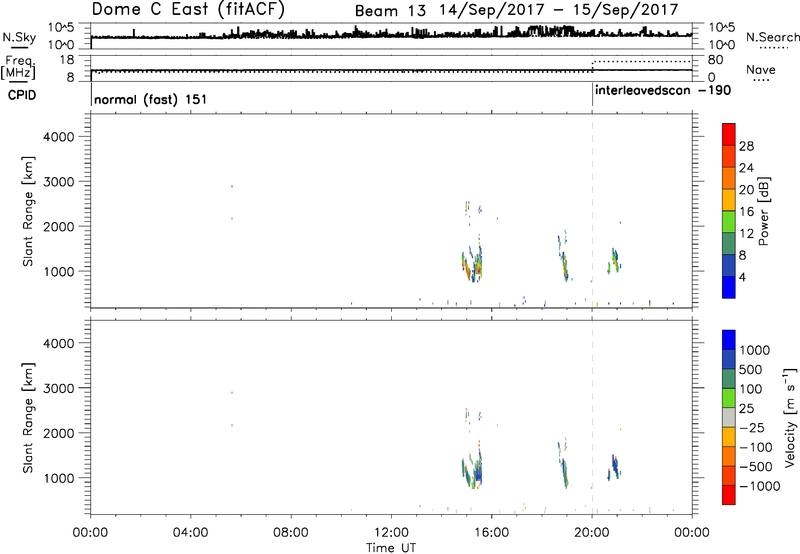The image size is (800, 554).
Task: Click the power colorbar value 28
Action: coord(746,146)
